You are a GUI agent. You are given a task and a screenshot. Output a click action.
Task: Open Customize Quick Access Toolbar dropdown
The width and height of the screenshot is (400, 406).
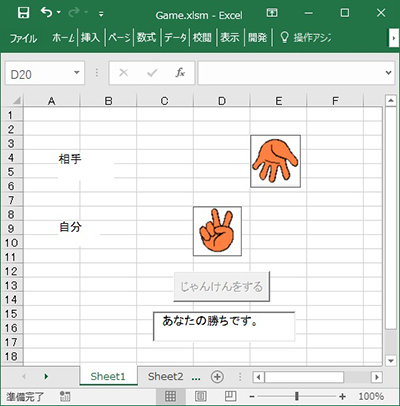click(101, 14)
